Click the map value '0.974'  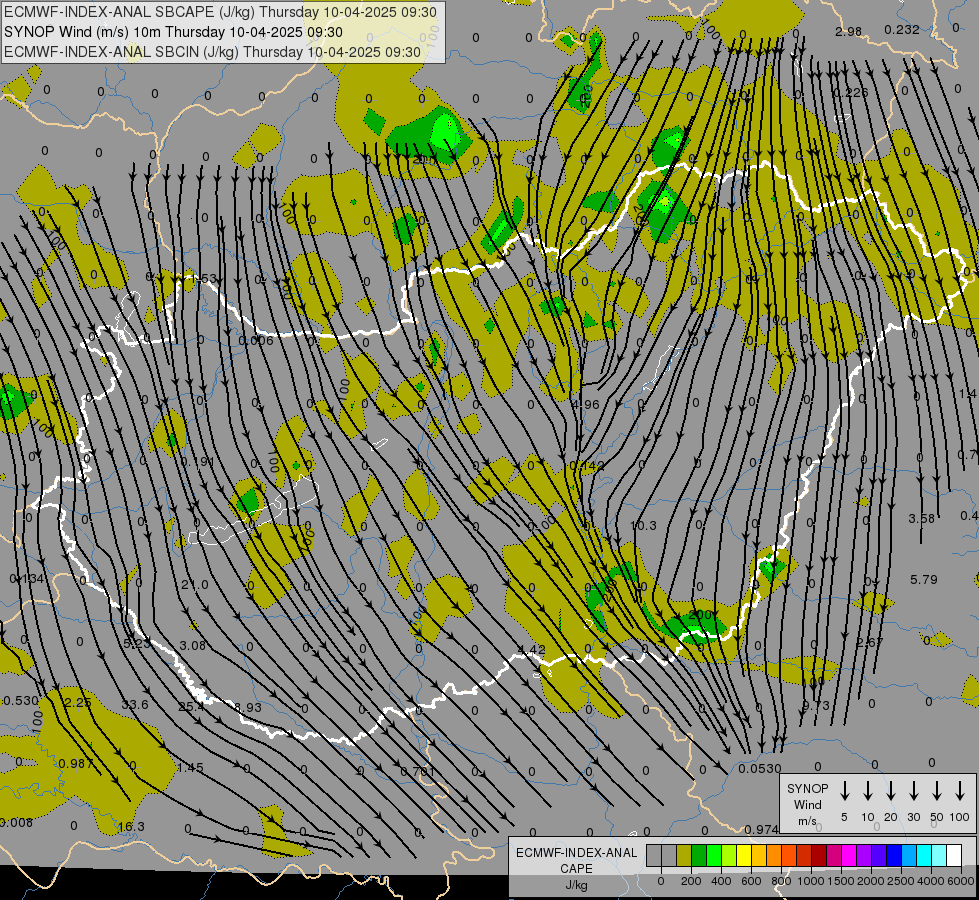pos(761,829)
